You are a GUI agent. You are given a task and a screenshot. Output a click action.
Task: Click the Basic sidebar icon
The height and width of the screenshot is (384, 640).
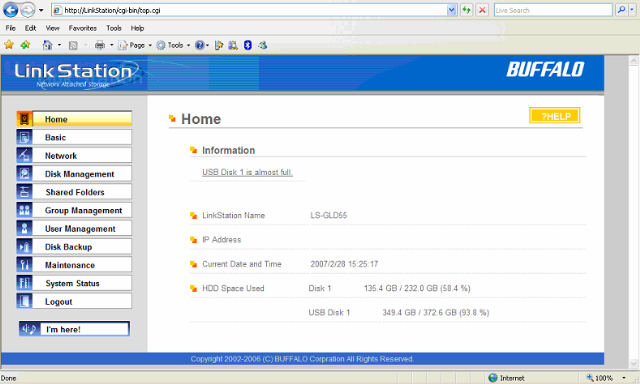pos(24,137)
